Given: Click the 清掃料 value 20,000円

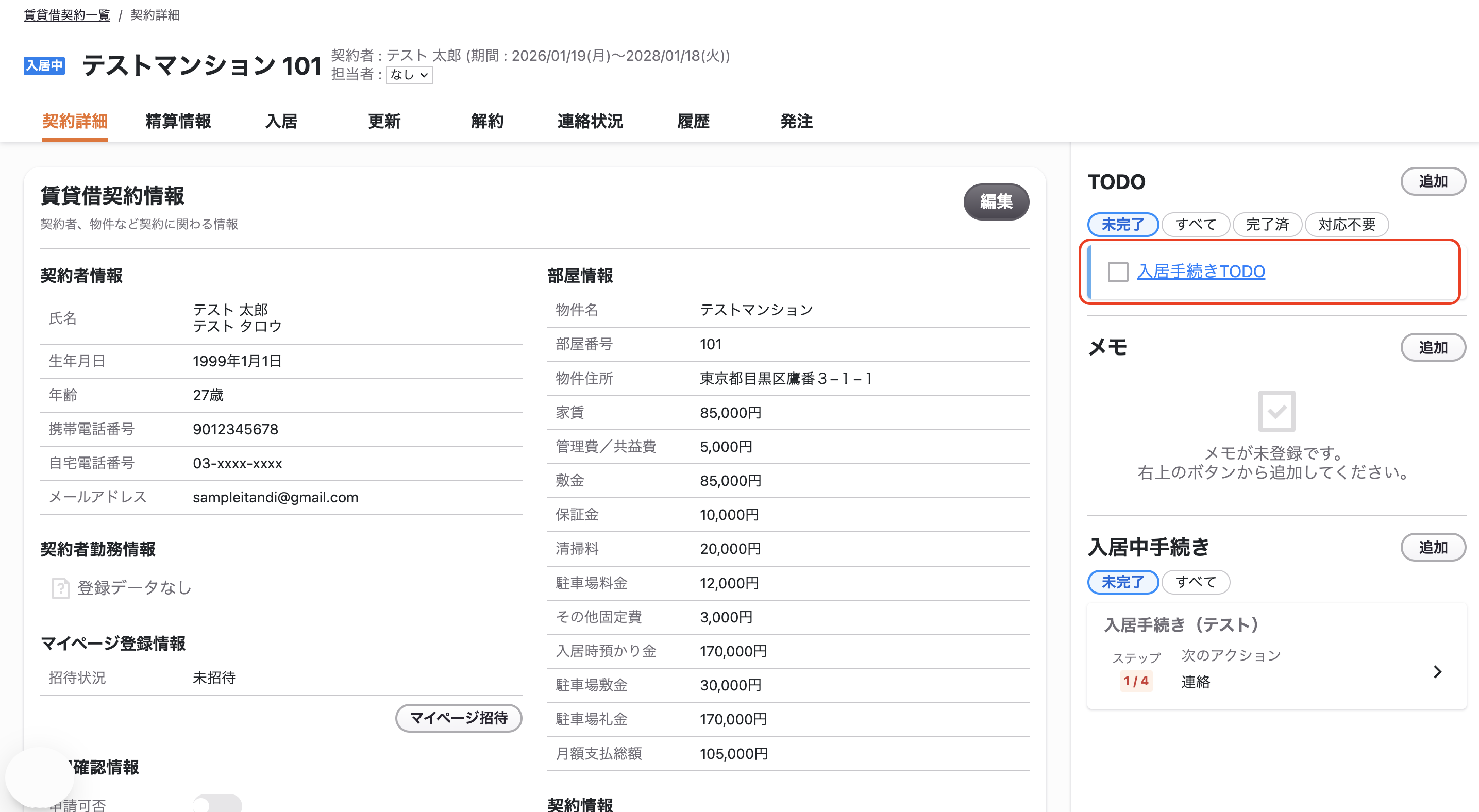Looking at the screenshot, I should pos(730,549).
